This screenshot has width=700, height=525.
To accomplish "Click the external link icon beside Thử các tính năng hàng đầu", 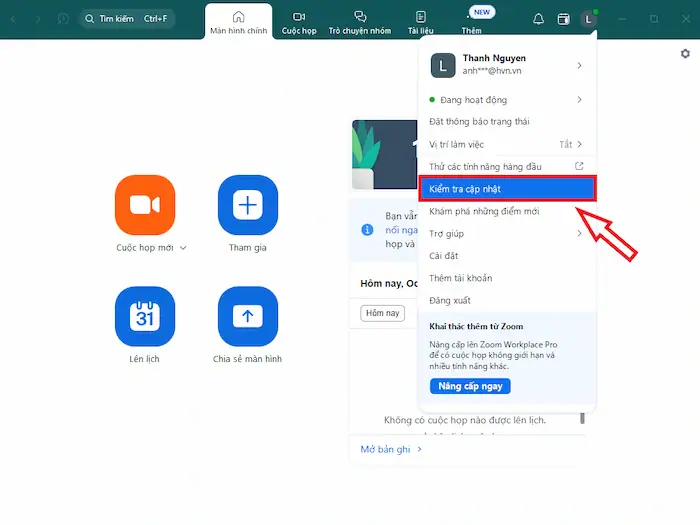I will pos(579,166).
